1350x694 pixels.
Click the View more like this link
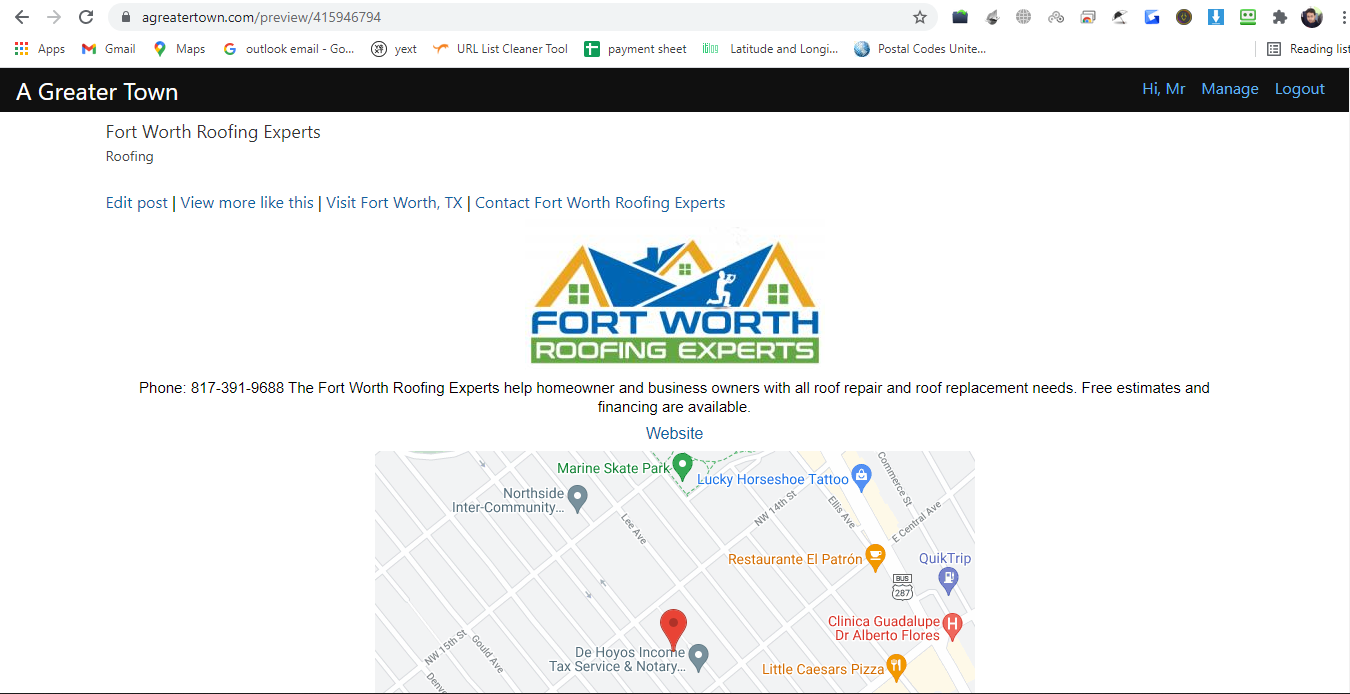click(247, 202)
